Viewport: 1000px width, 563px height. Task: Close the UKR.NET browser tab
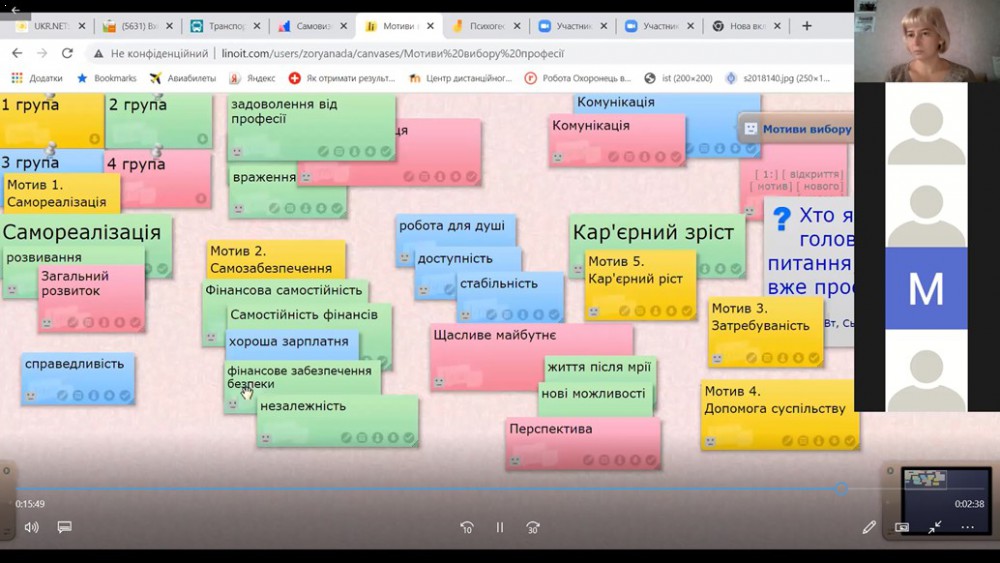tap(82, 26)
